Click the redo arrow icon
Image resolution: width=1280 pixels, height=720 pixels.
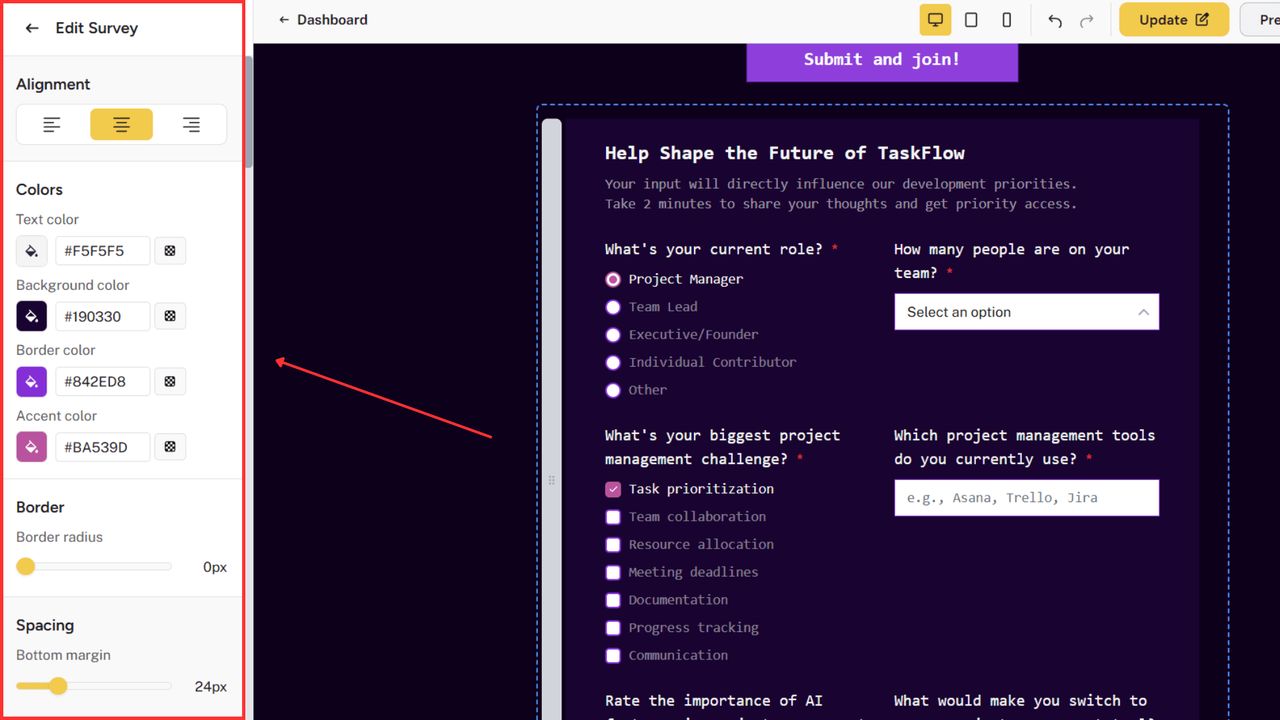click(1086, 20)
